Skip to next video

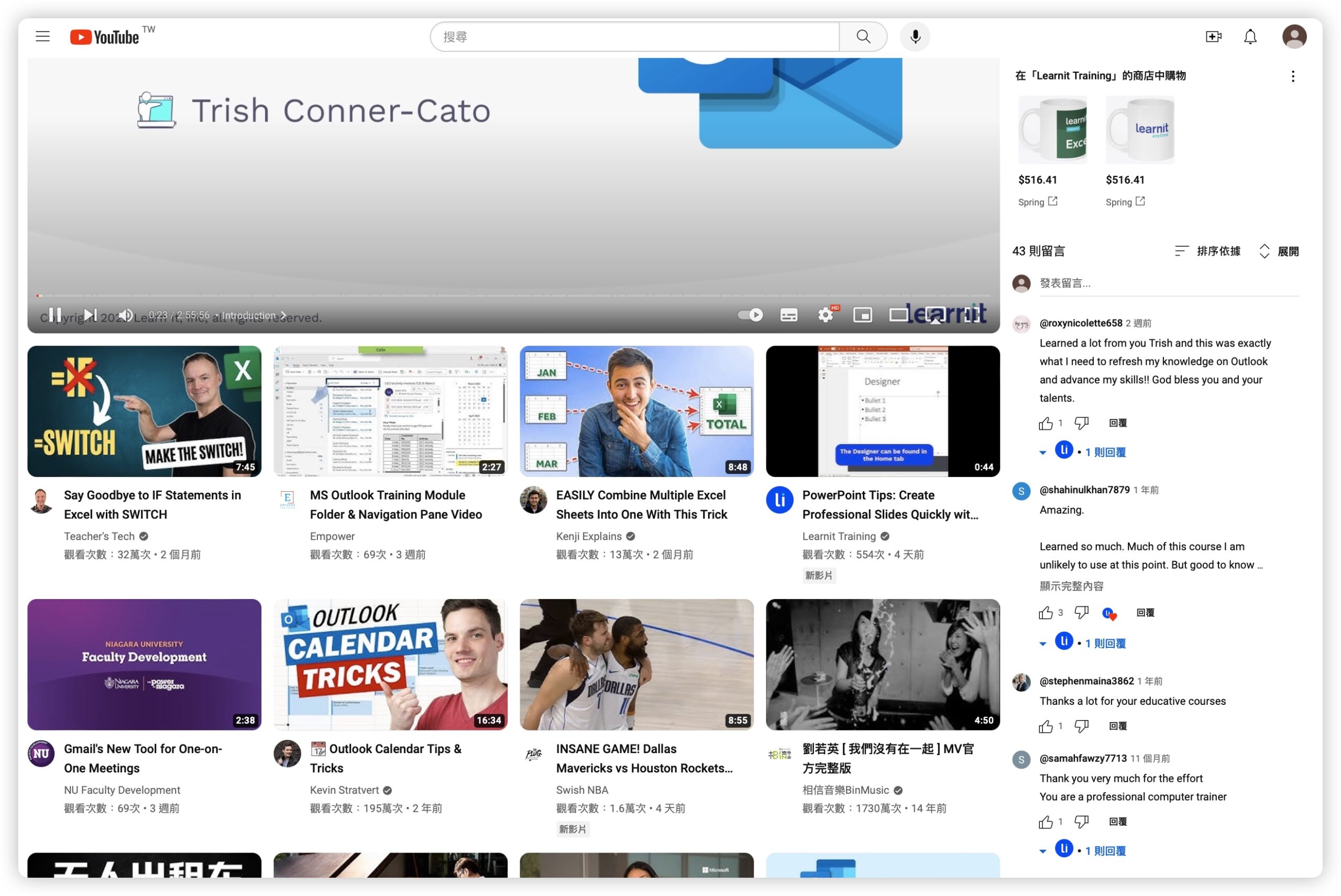pos(90,315)
